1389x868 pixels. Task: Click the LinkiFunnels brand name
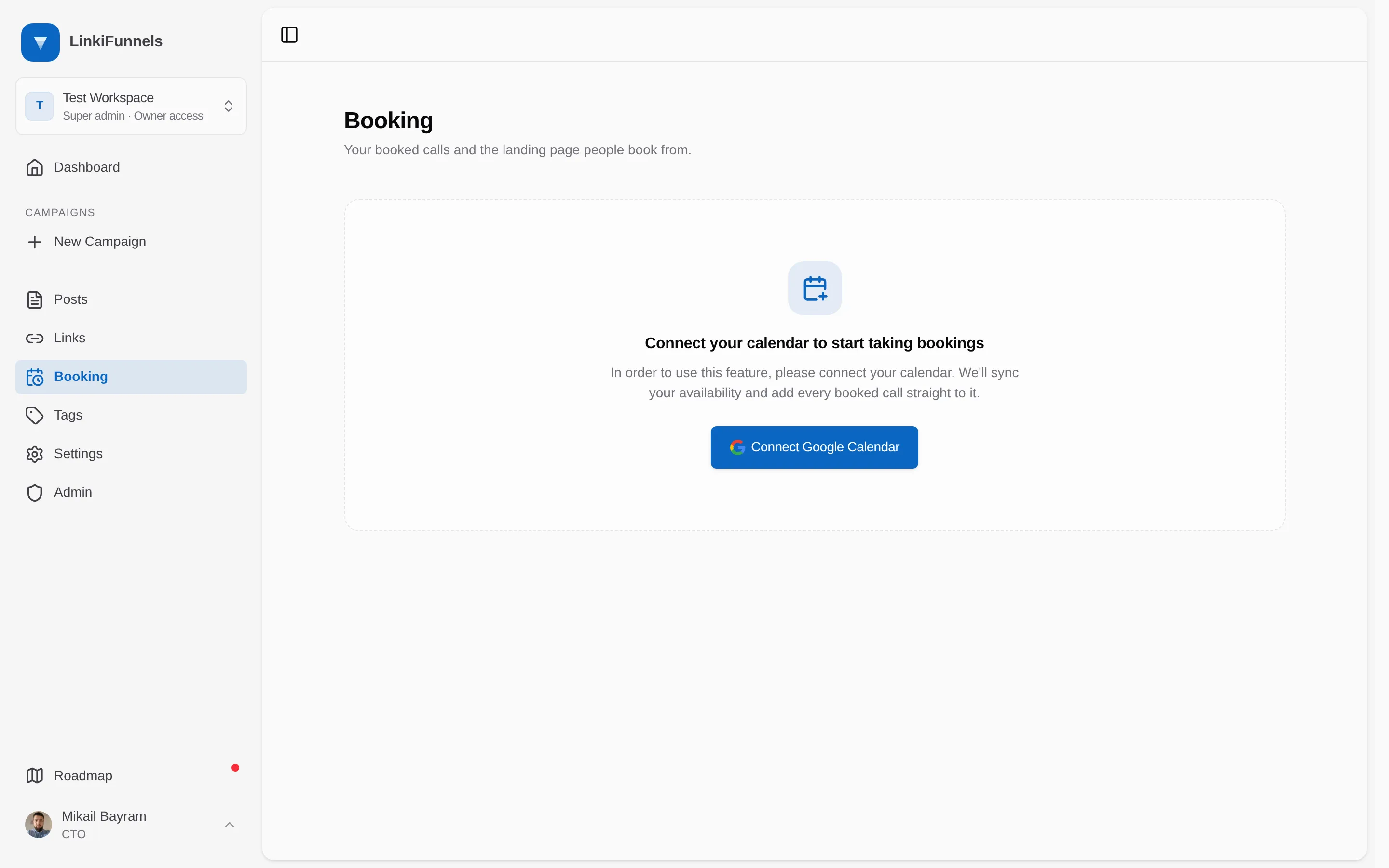coord(116,41)
